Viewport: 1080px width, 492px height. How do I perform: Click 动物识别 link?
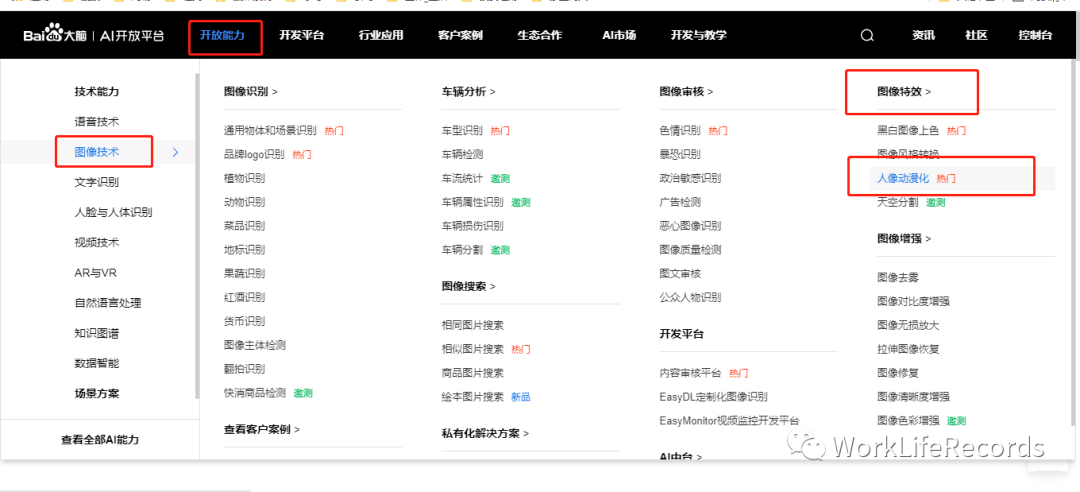tap(245, 202)
